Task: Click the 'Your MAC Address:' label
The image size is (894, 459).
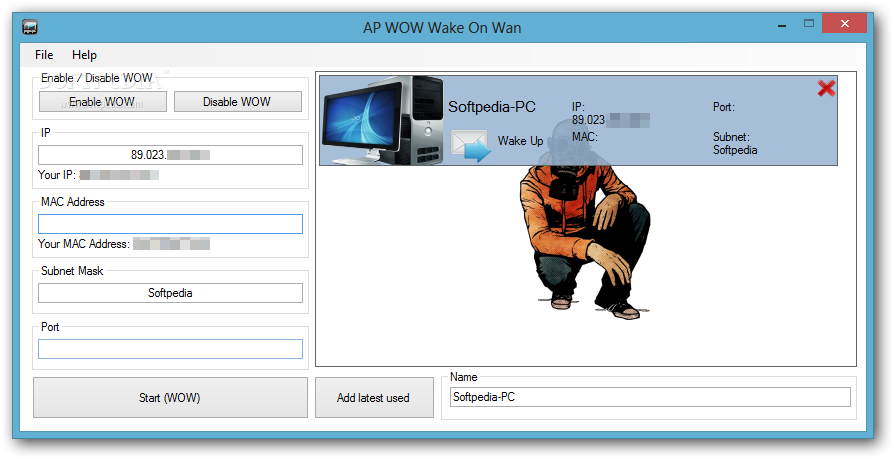Action: (84, 244)
